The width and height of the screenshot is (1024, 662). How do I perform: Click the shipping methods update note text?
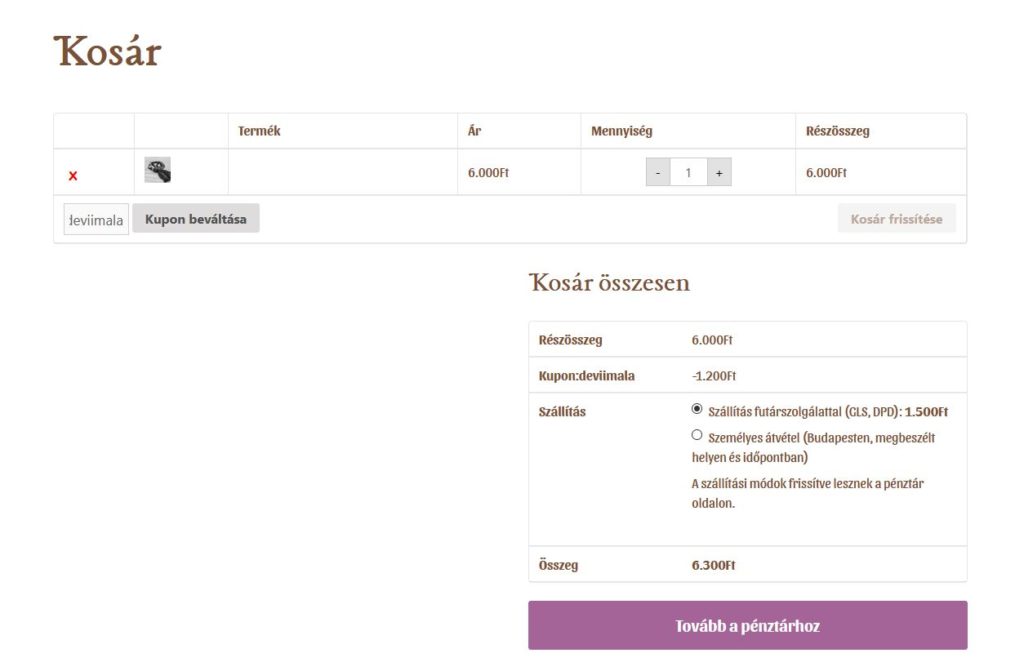pyautogui.click(x=807, y=493)
